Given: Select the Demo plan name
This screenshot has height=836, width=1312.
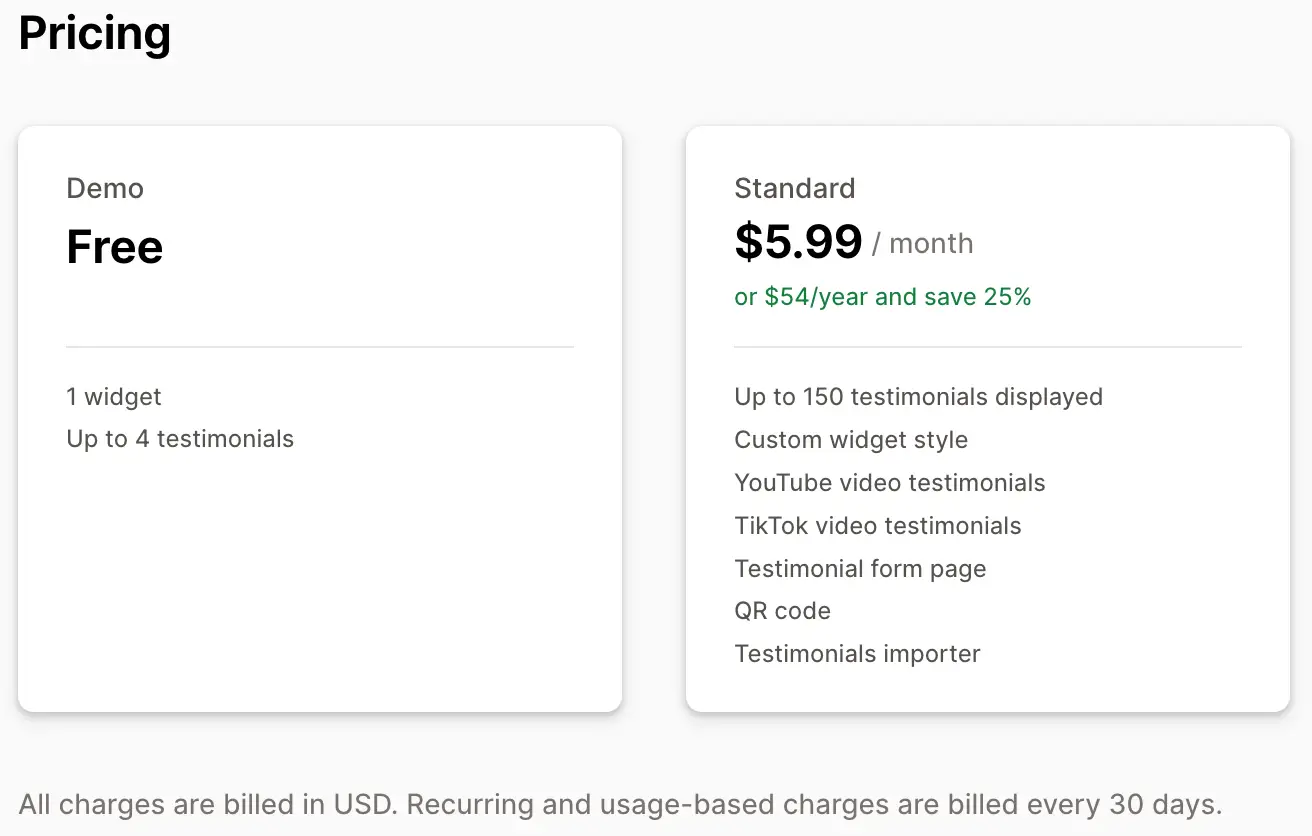Looking at the screenshot, I should (x=105, y=188).
